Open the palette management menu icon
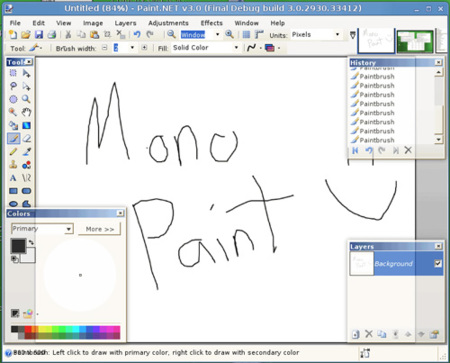This screenshot has width=450, height=363. 28,313
